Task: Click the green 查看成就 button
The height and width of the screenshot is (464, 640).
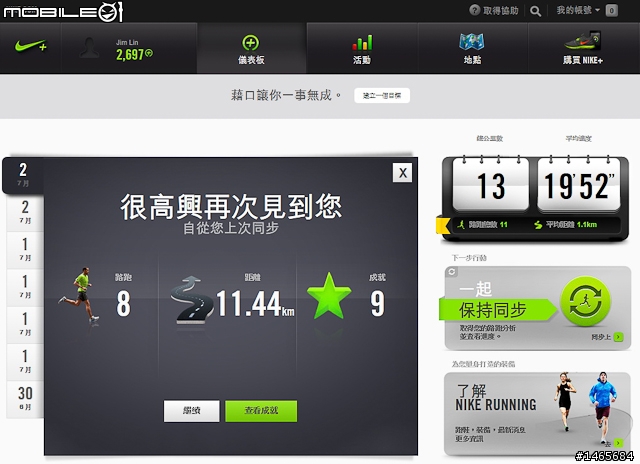Action: (x=261, y=411)
